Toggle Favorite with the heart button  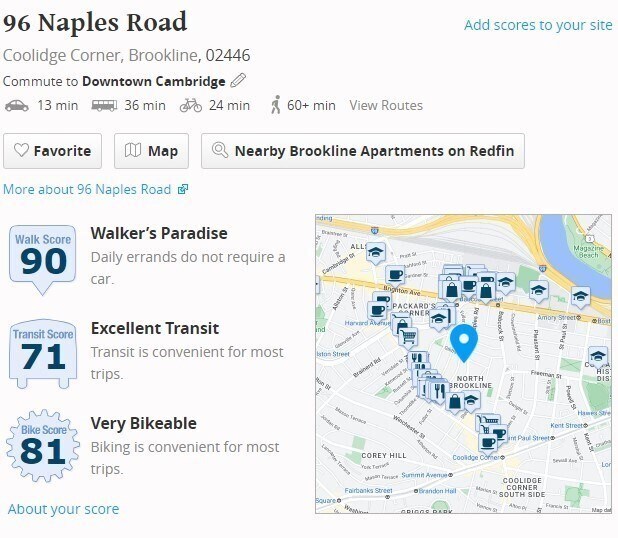pos(52,151)
